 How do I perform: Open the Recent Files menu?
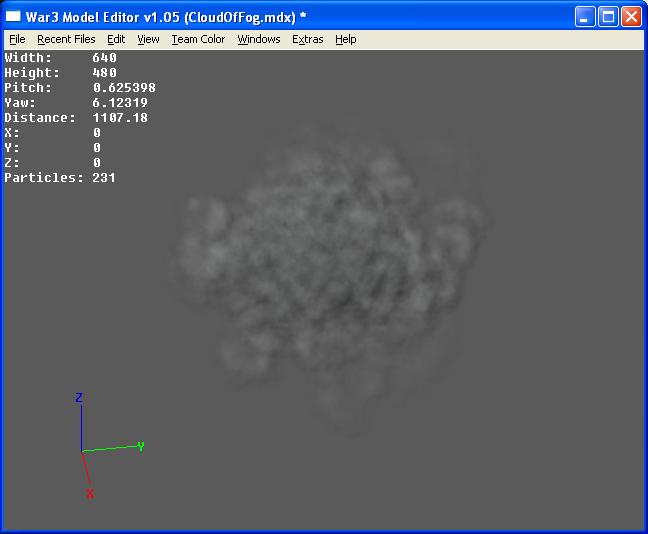tap(66, 39)
